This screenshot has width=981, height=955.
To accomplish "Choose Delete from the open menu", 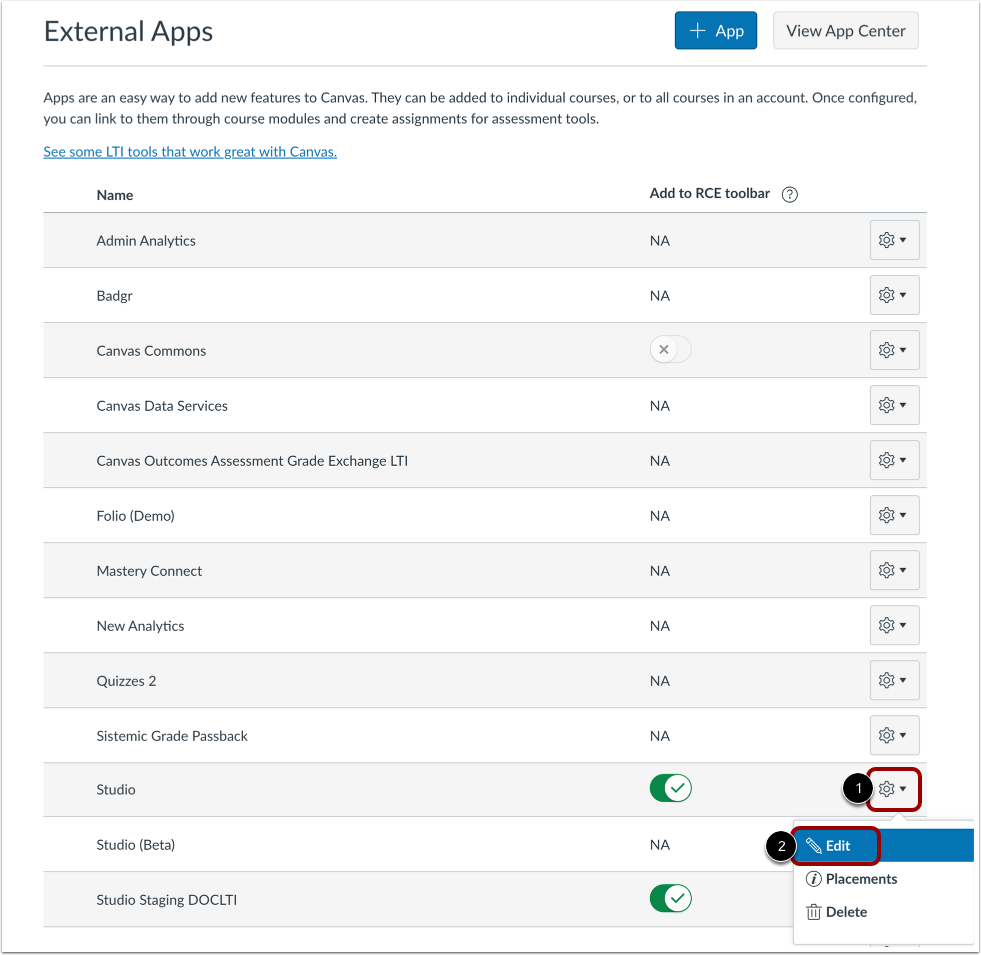I will point(845,911).
